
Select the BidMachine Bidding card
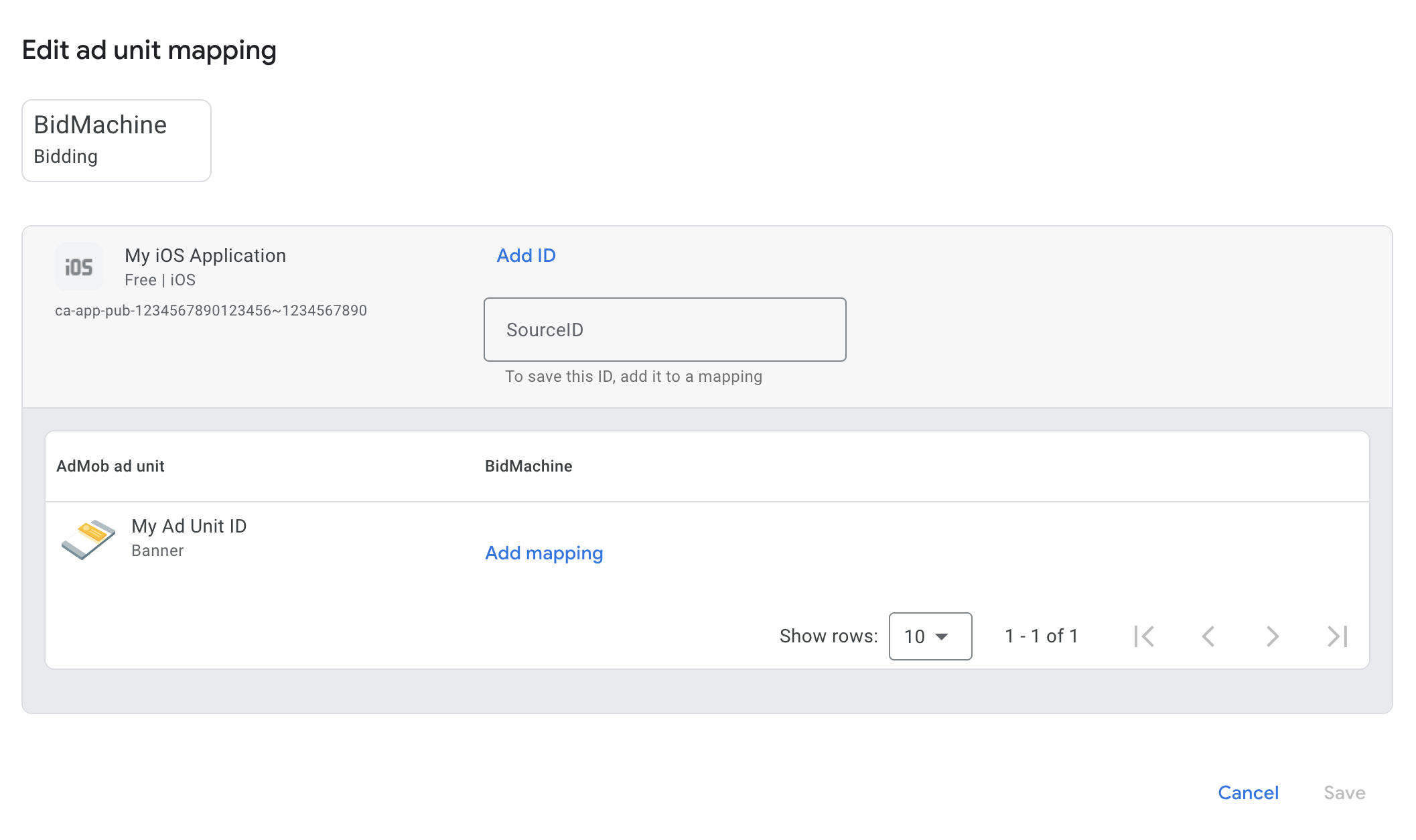[117, 141]
